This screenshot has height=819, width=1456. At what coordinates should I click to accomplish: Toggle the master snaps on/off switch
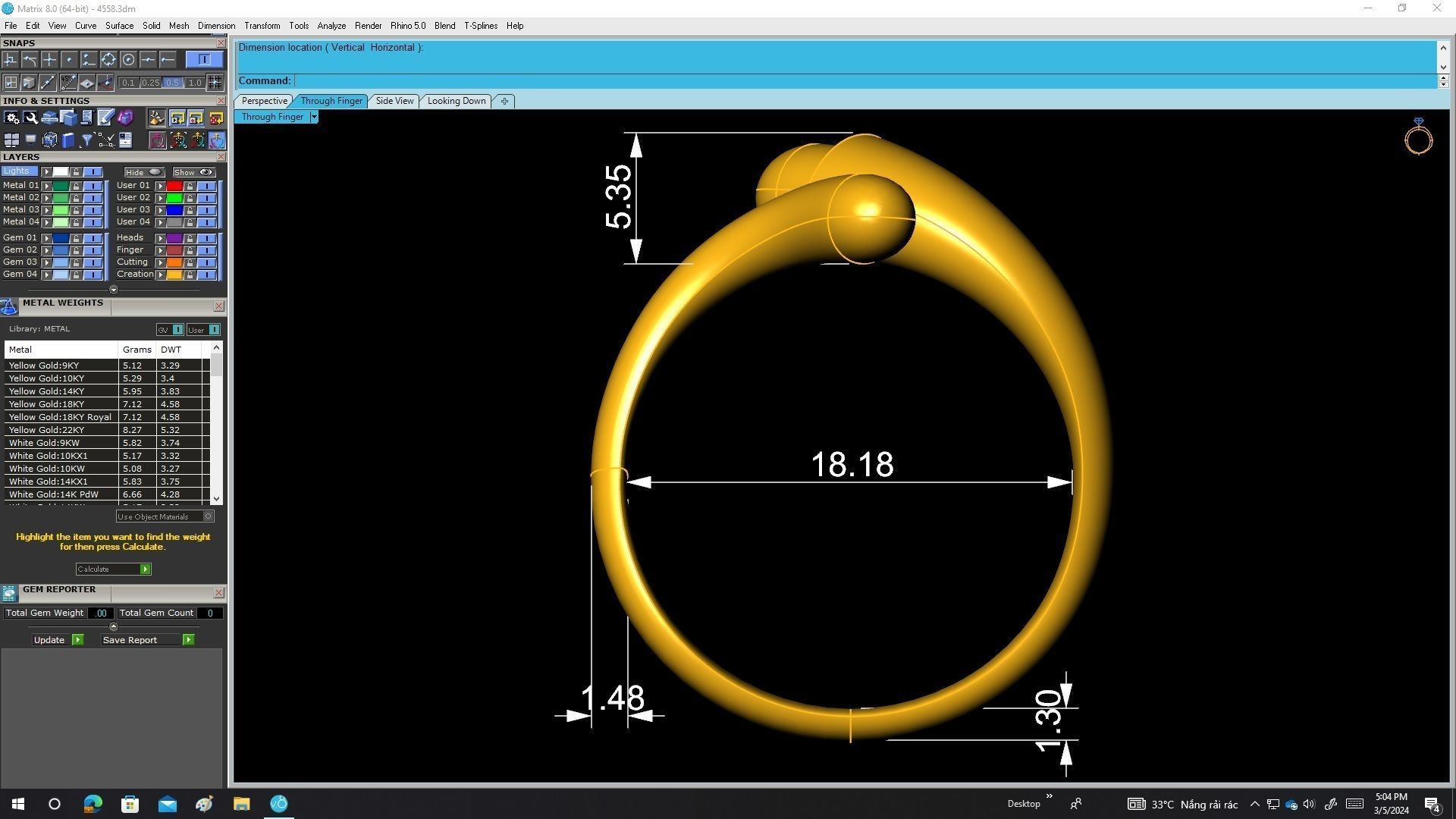click(x=204, y=59)
